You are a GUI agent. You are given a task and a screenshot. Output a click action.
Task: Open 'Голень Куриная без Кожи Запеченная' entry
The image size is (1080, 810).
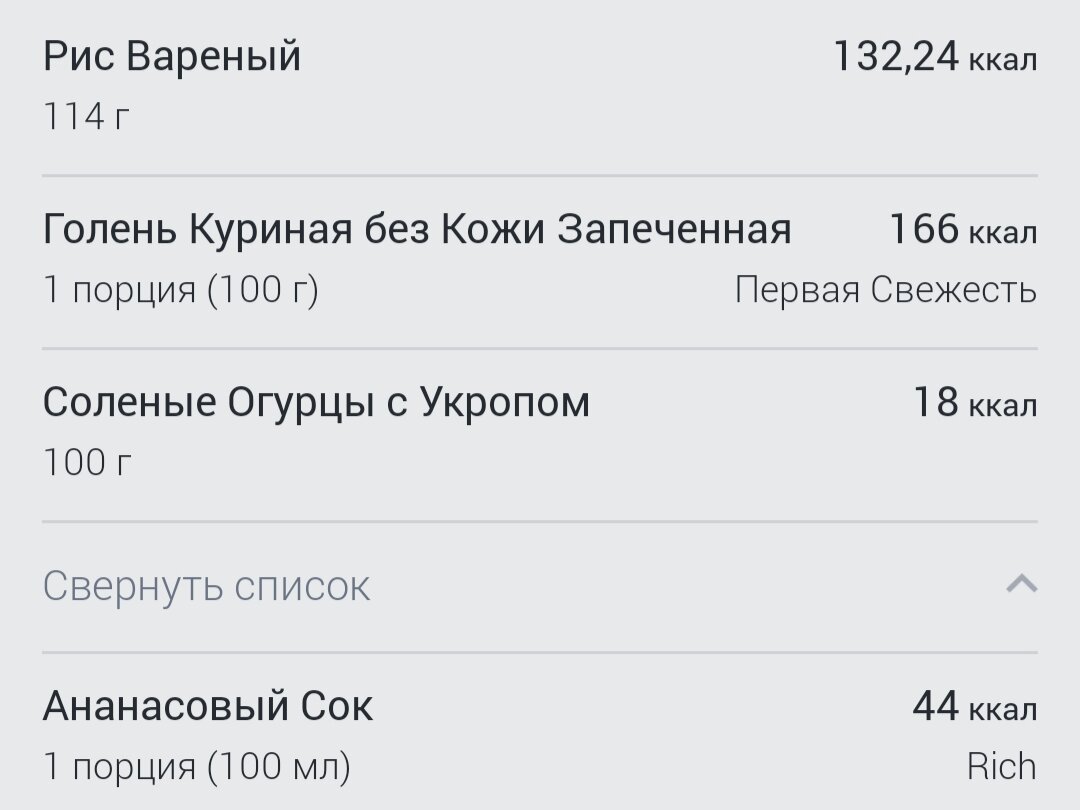point(540,262)
